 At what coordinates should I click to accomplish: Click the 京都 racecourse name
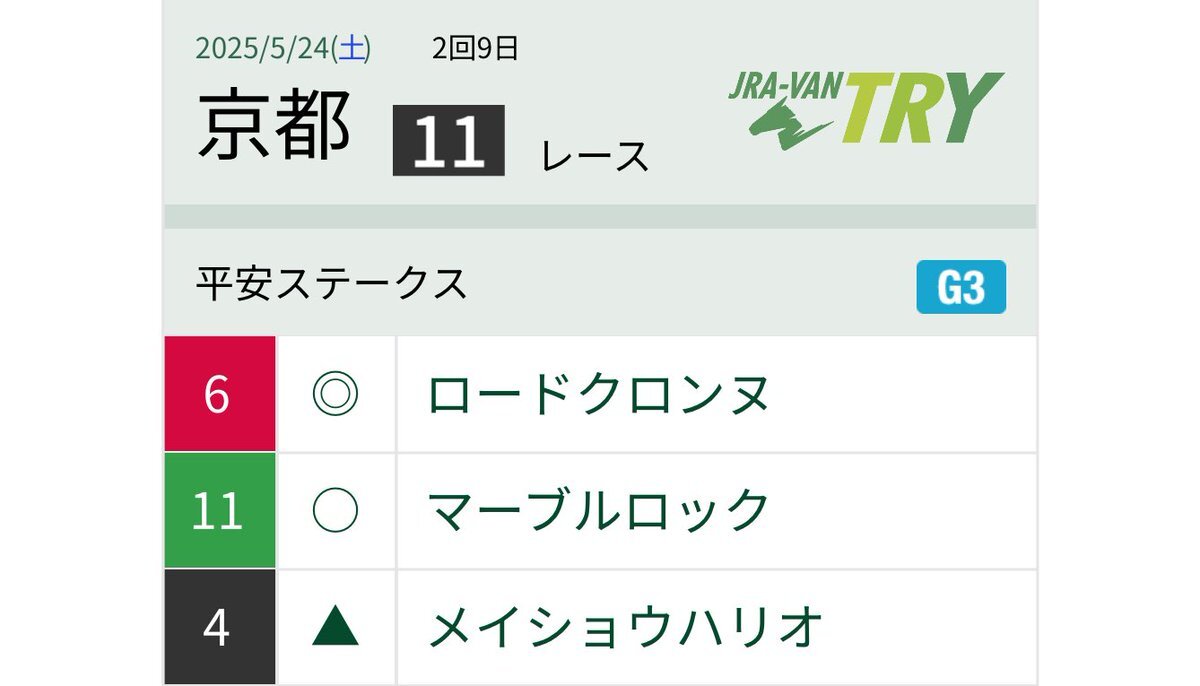click(x=274, y=125)
